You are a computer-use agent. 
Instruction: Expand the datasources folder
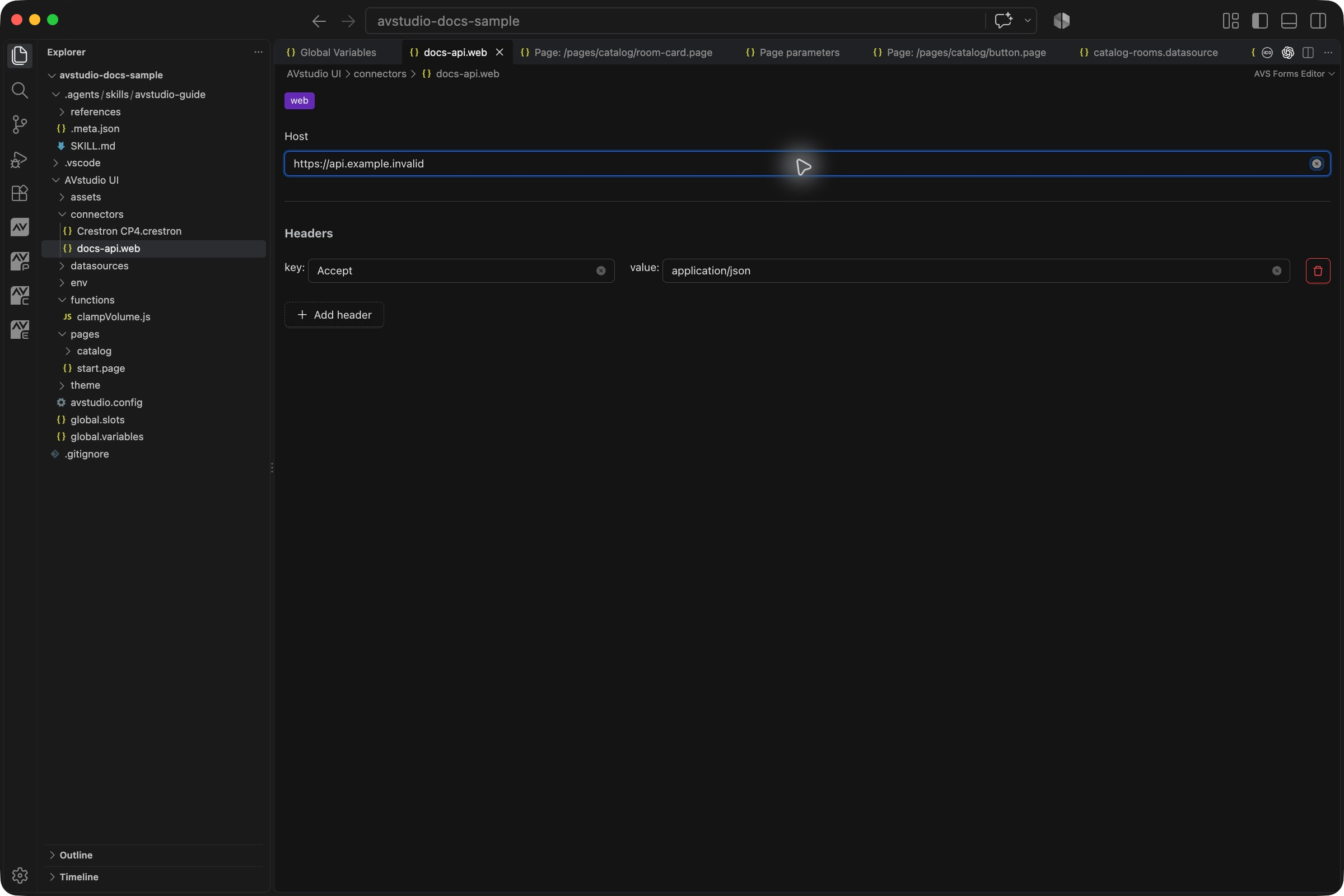click(100, 265)
